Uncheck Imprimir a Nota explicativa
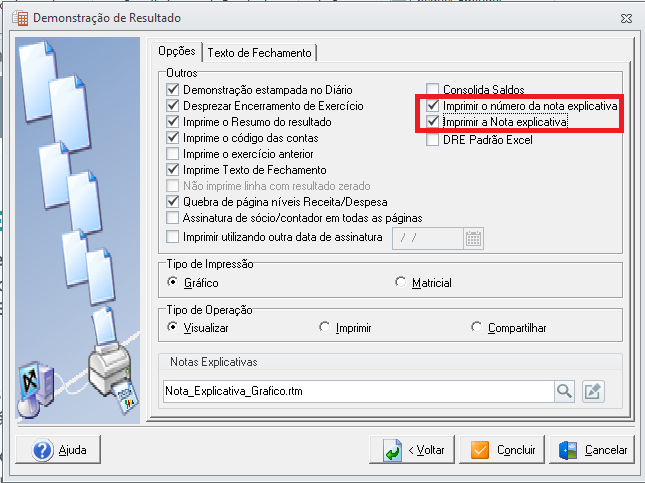The height and width of the screenshot is (483, 645). click(432, 122)
